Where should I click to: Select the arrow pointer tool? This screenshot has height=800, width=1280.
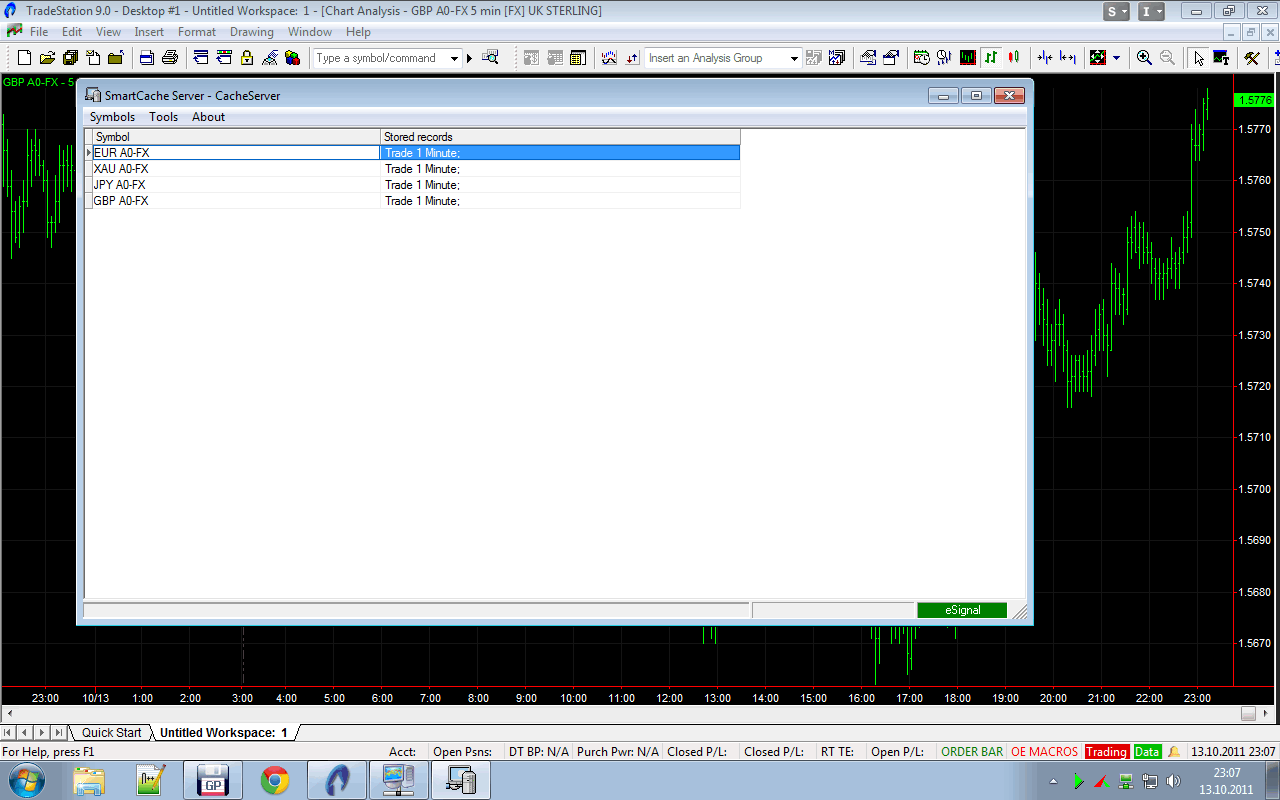click(1198, 58)
